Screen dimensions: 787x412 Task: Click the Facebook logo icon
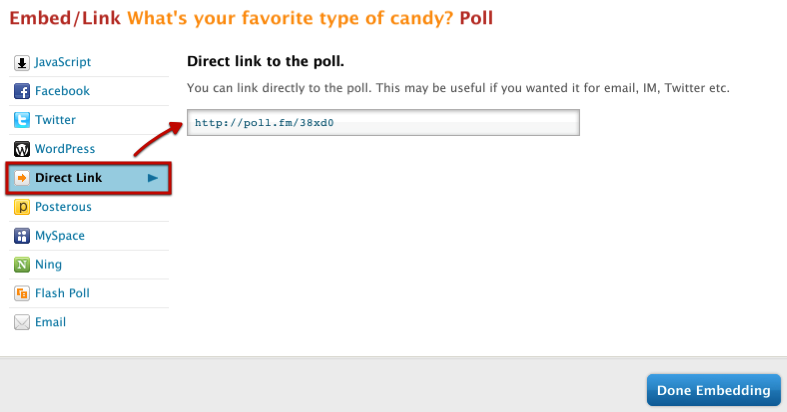pos(21,91)
